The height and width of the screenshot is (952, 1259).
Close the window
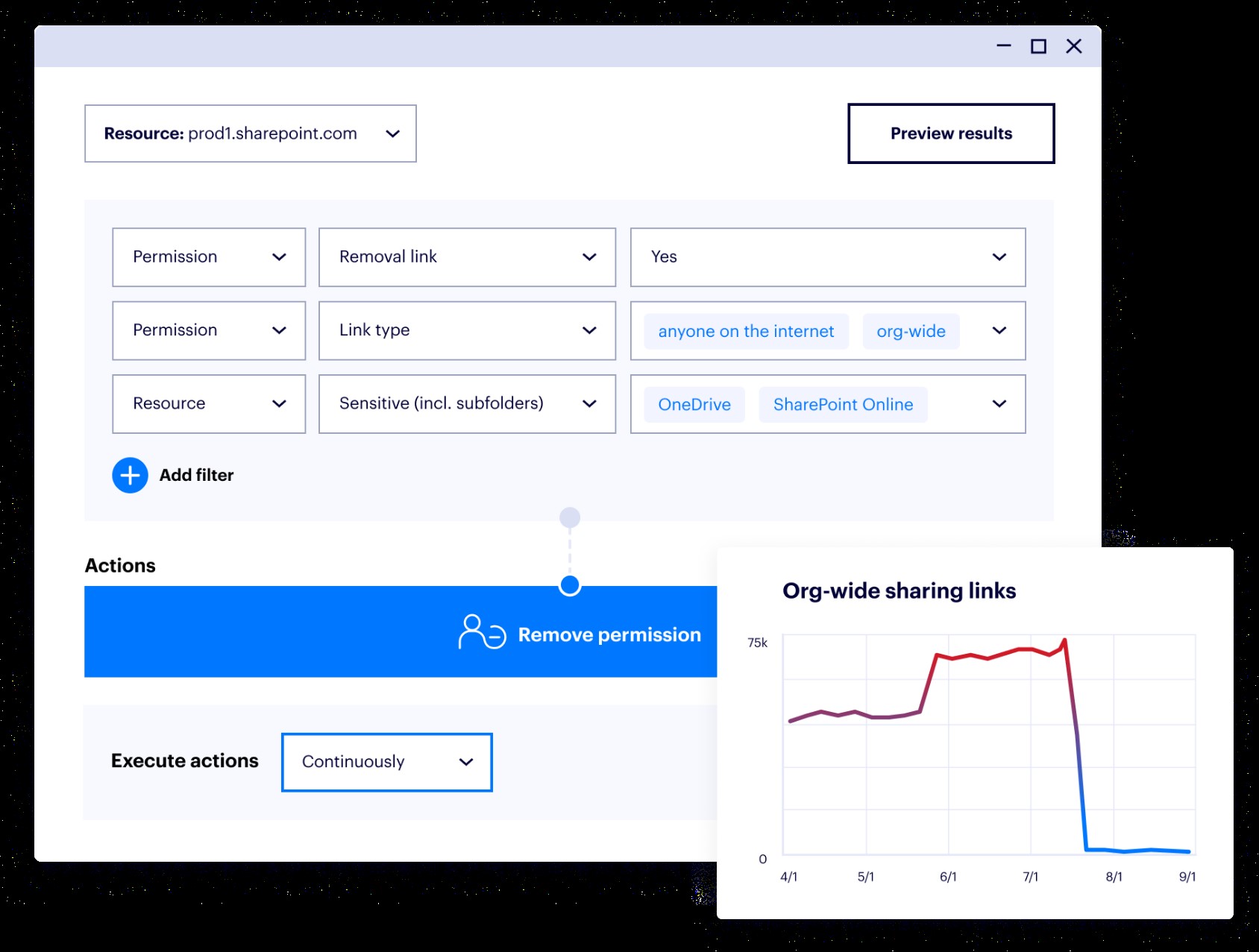(1074, 46)
